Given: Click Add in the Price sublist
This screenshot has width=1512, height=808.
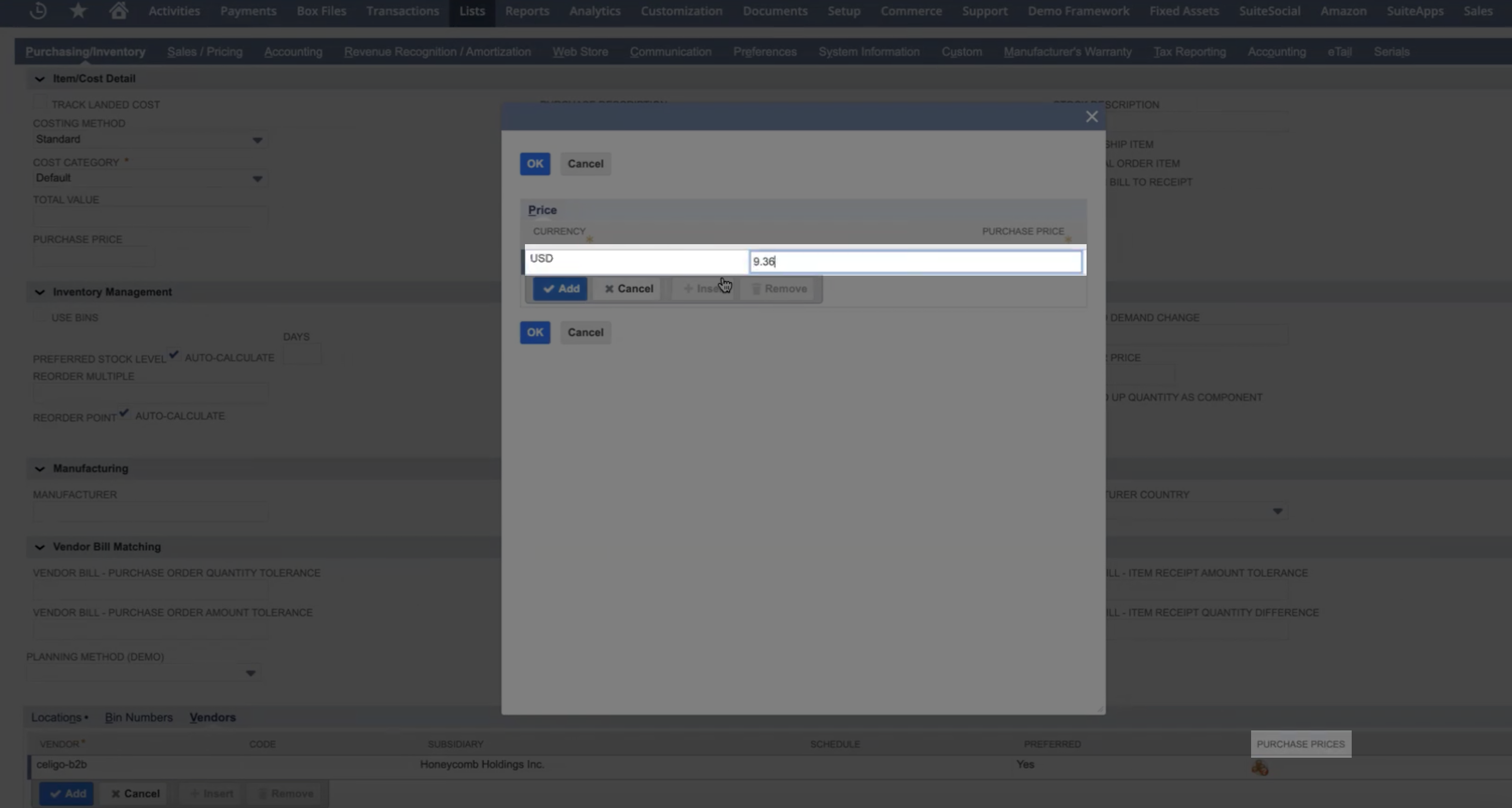Looking at the screenshot, I should pyautogui.click(x=560, y=288).
